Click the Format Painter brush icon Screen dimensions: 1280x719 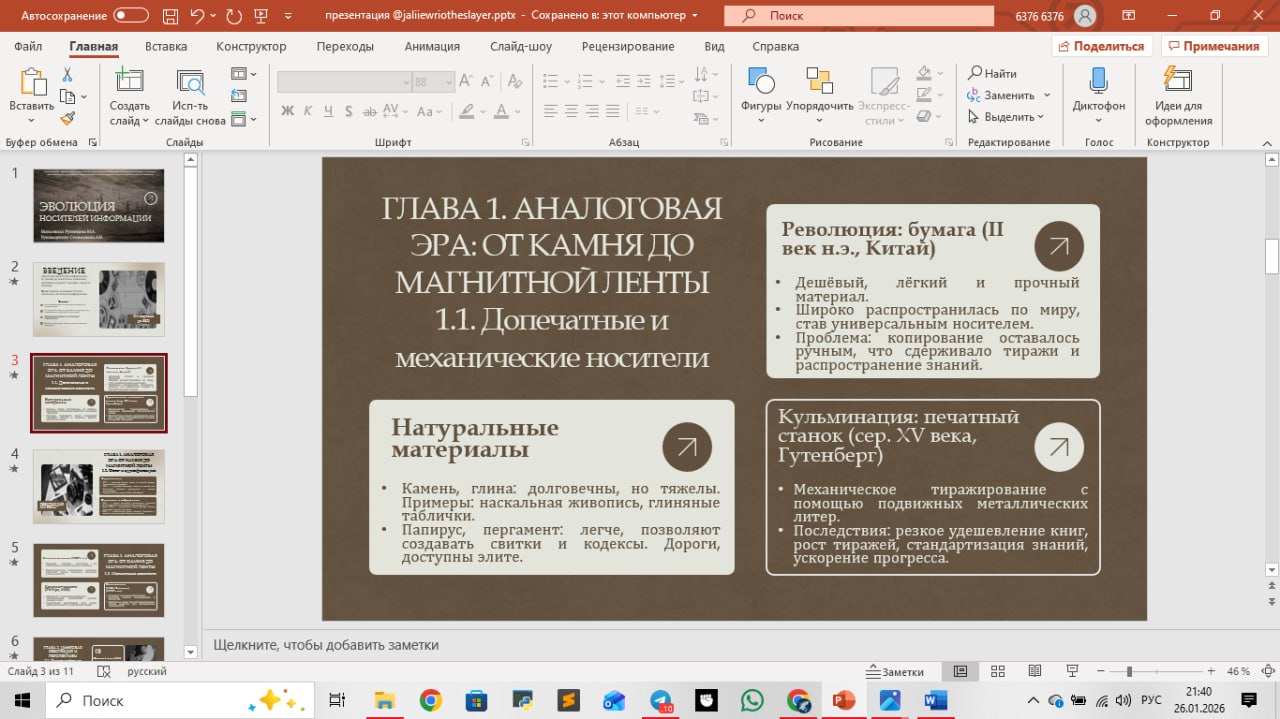pos(67,118)
